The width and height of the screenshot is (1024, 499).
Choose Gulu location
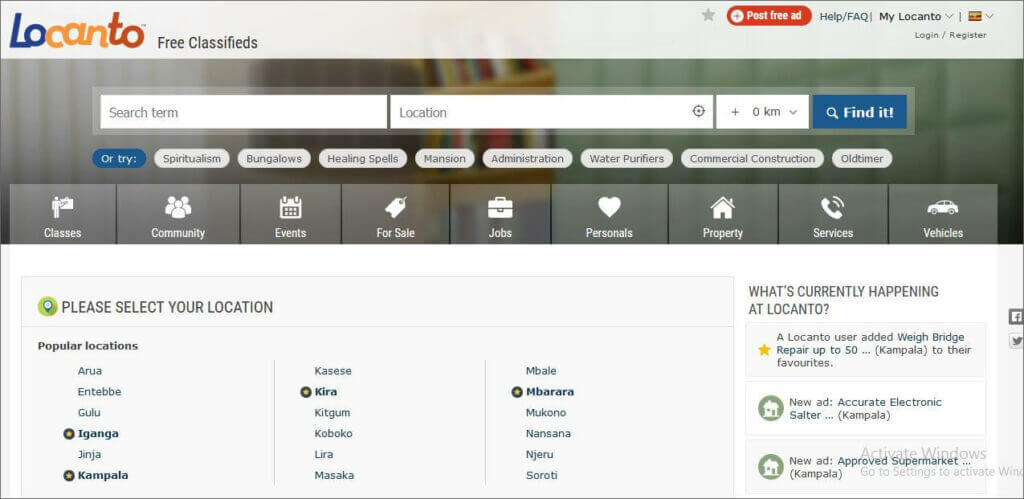[x=89, y=413]
